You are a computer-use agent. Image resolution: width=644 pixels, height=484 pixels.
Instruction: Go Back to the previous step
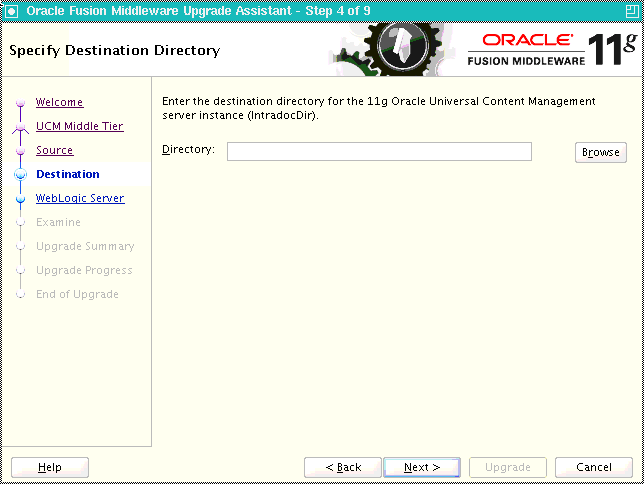pos(343,467)
